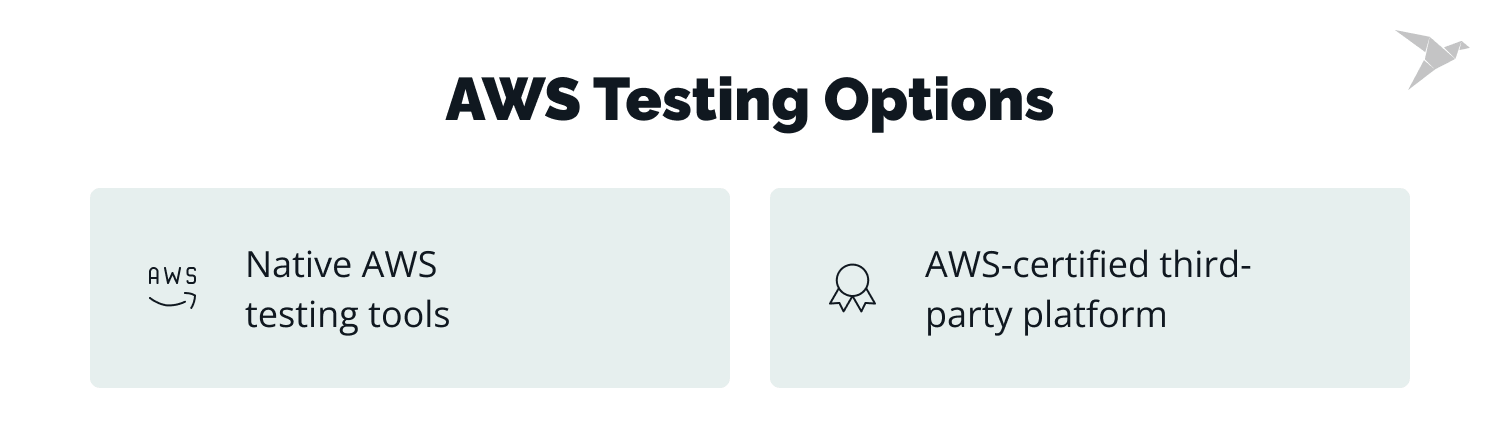The height and width of the screenshot is (448, 1500).
Task: Click the "testing tools" text line
Action: 347,315
